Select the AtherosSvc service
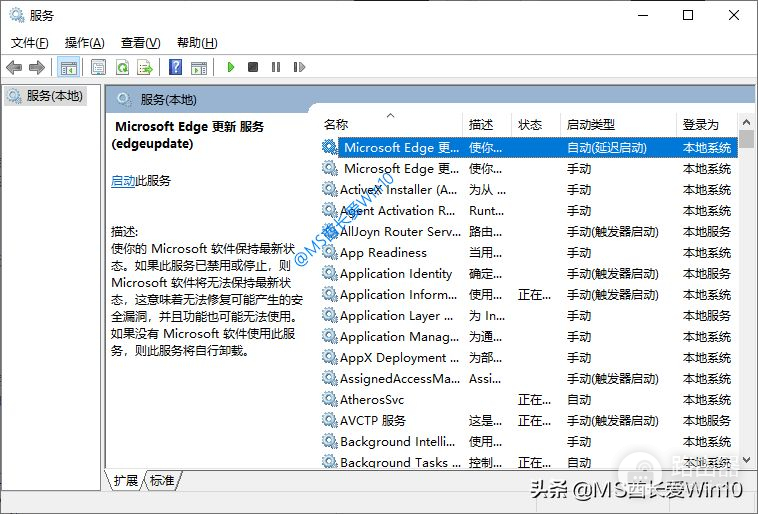 [529, 399]
